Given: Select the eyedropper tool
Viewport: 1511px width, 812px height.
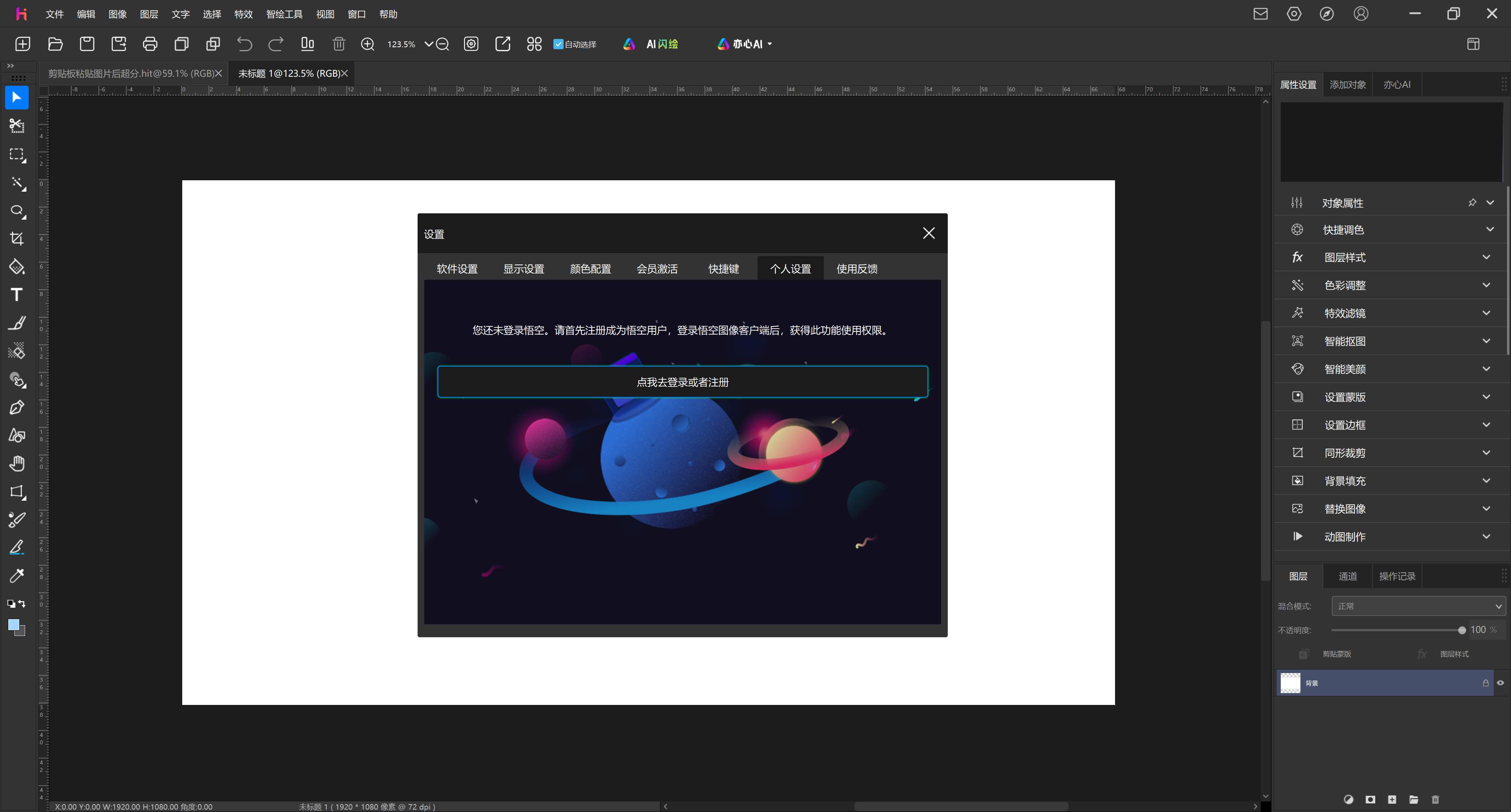Looking at the screenshot, I should pos(17,575).
